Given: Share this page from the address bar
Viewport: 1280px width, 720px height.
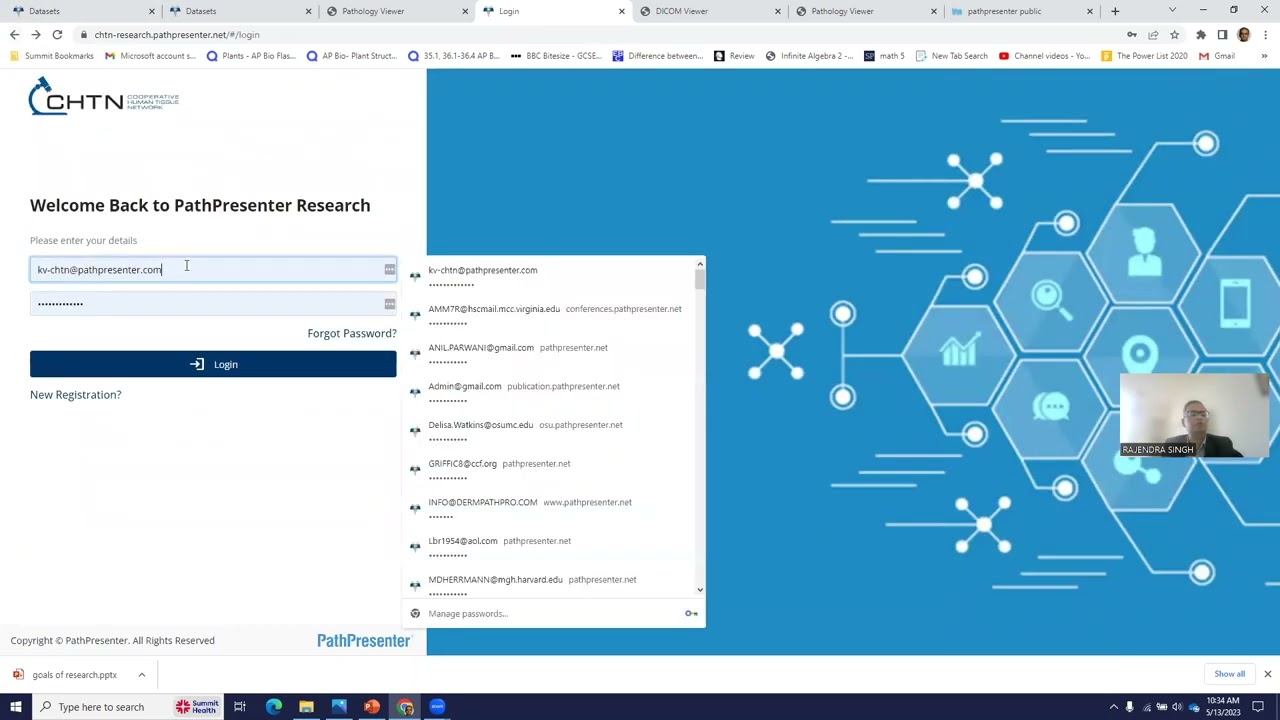Looking at the screenshot, I should coord(1153,35).
